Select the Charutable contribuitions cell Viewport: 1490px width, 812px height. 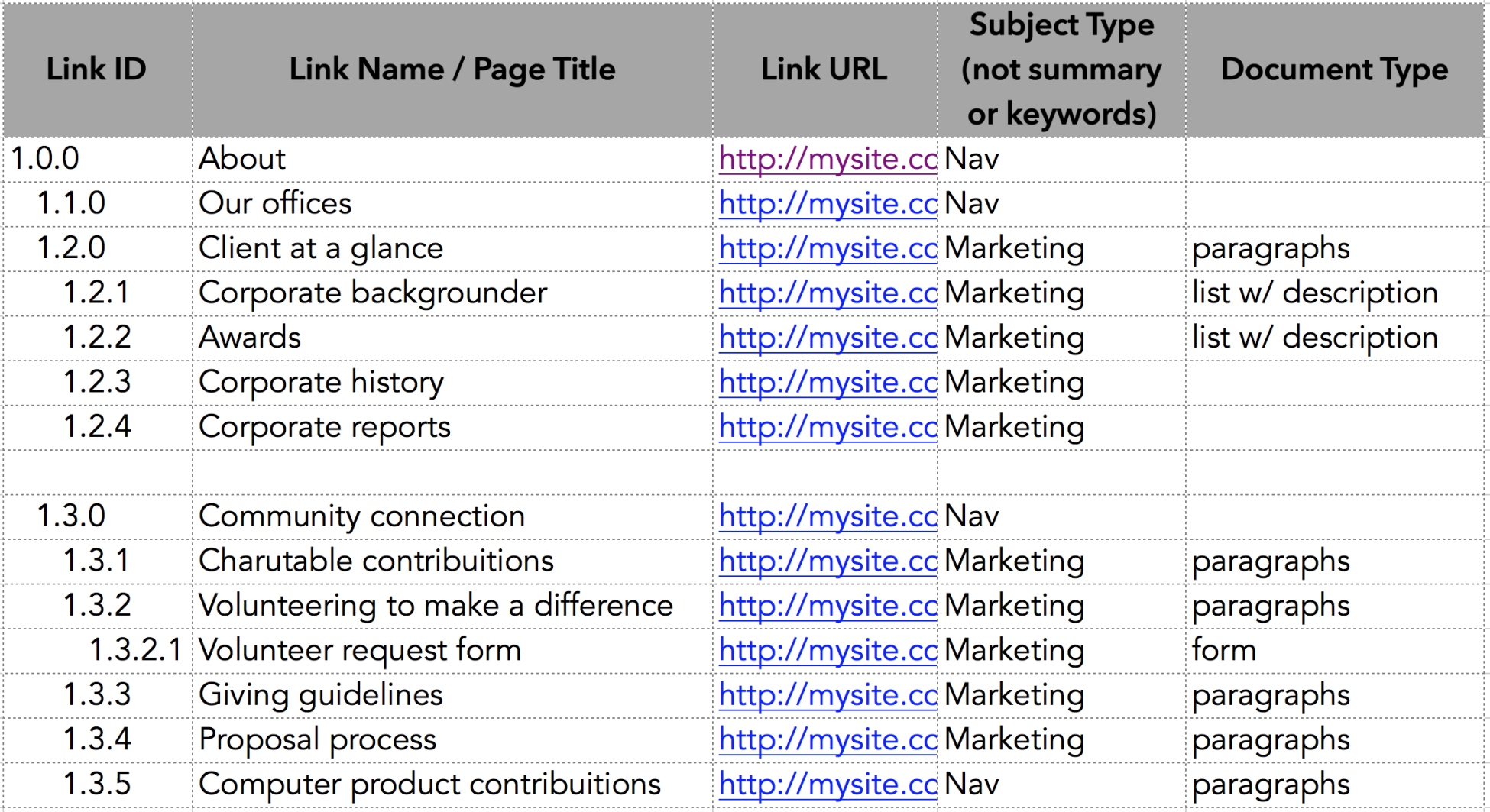click(376, 561)
